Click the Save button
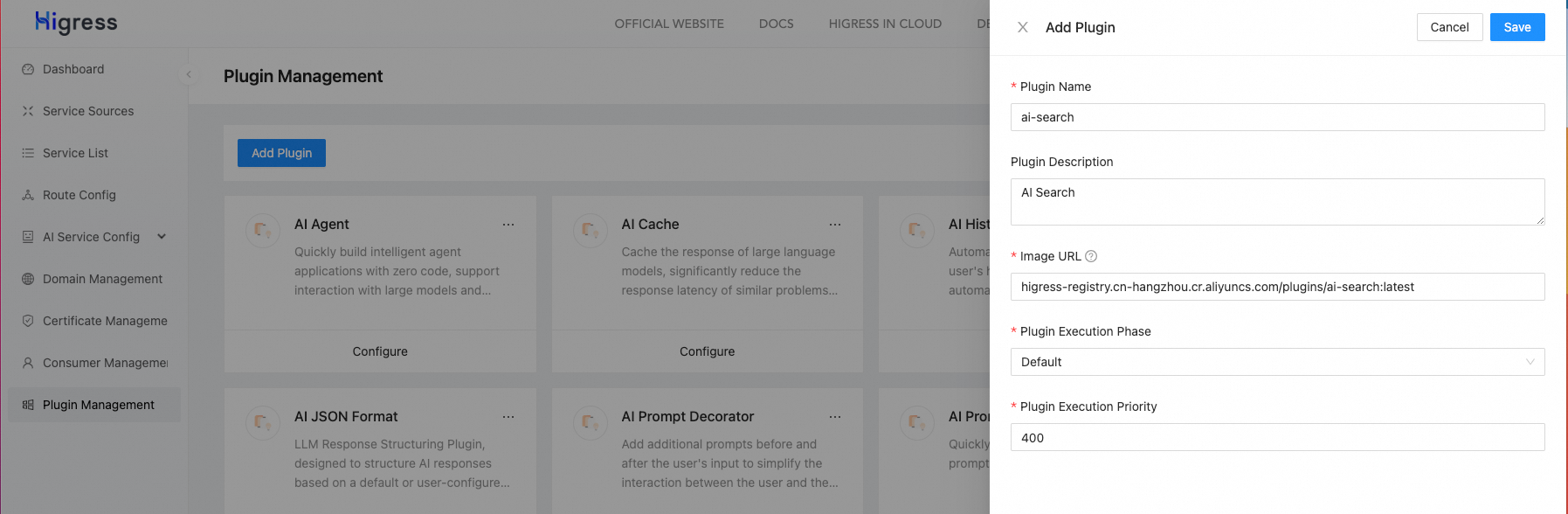 pos(1516,27)
